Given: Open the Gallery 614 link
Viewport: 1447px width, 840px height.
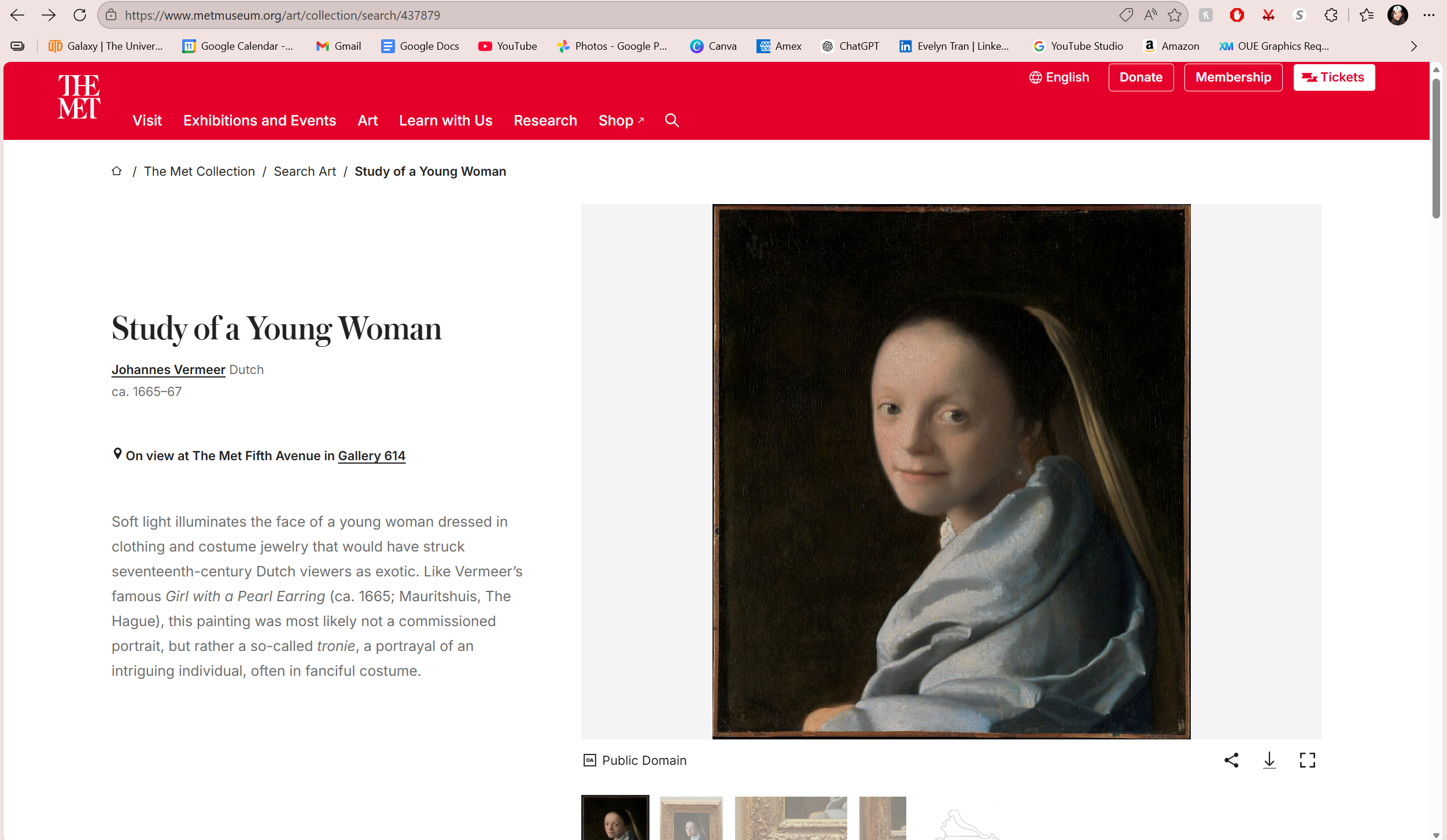Looking at the screenshot, I should coord(371,456).
